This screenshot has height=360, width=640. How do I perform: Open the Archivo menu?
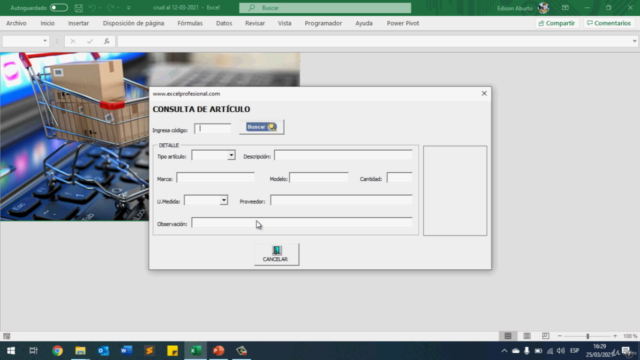[16, 23]
